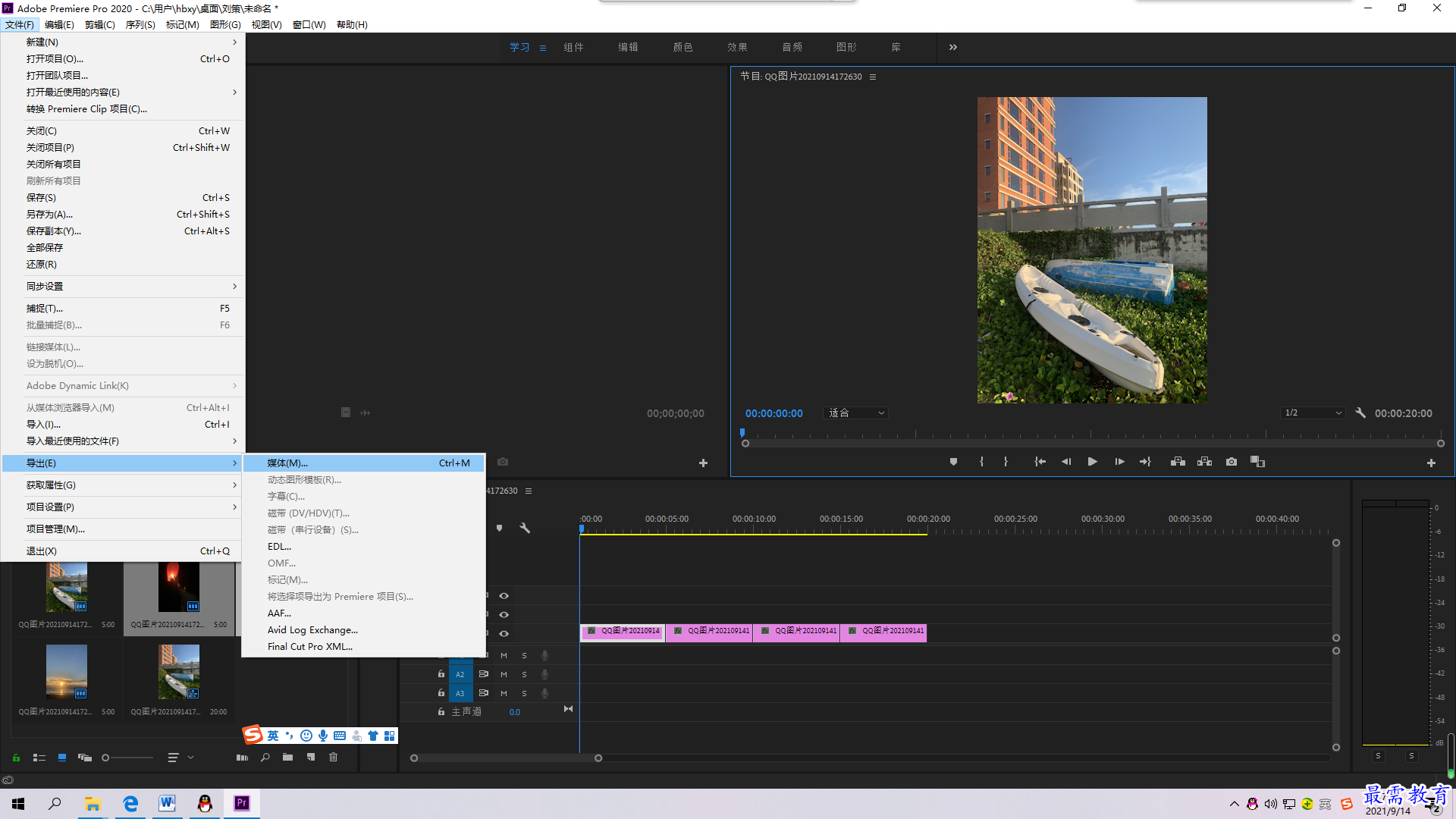Click 保存(S) in File menu
The width and height of the screenshot is (1456, 819).
click(123, 198)
